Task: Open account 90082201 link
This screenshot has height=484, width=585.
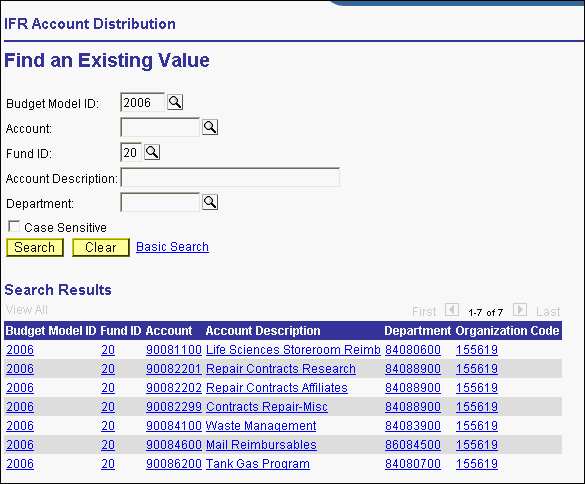Action: (174, 369)
